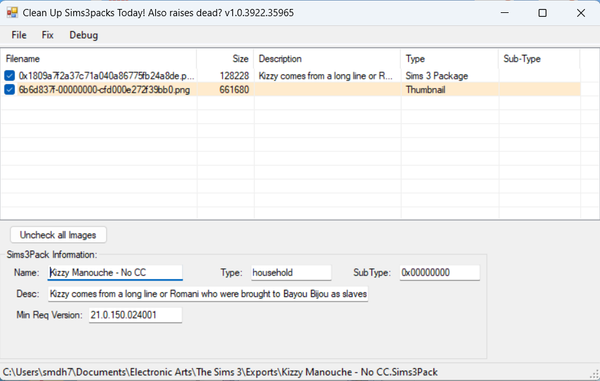Click the 'Sims3Pack Information:' group label
Screen dimensions: 600x381
tap(52, 254)
